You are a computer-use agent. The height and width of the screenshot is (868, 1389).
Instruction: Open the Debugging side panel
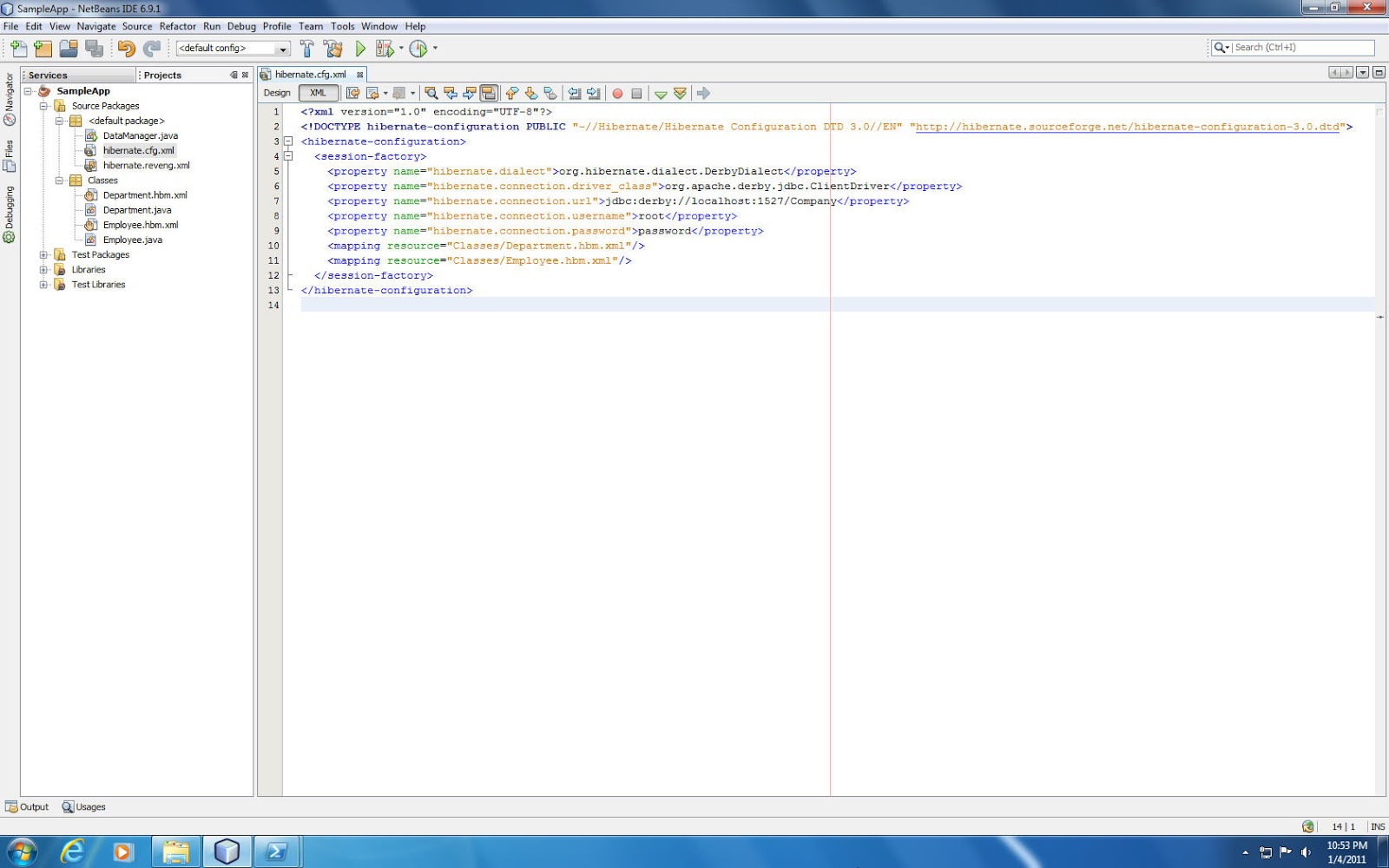point(10,214)
